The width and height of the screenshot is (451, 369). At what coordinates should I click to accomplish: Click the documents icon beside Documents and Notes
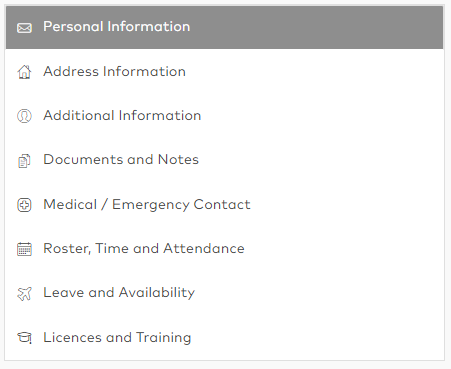coord(24,161)
